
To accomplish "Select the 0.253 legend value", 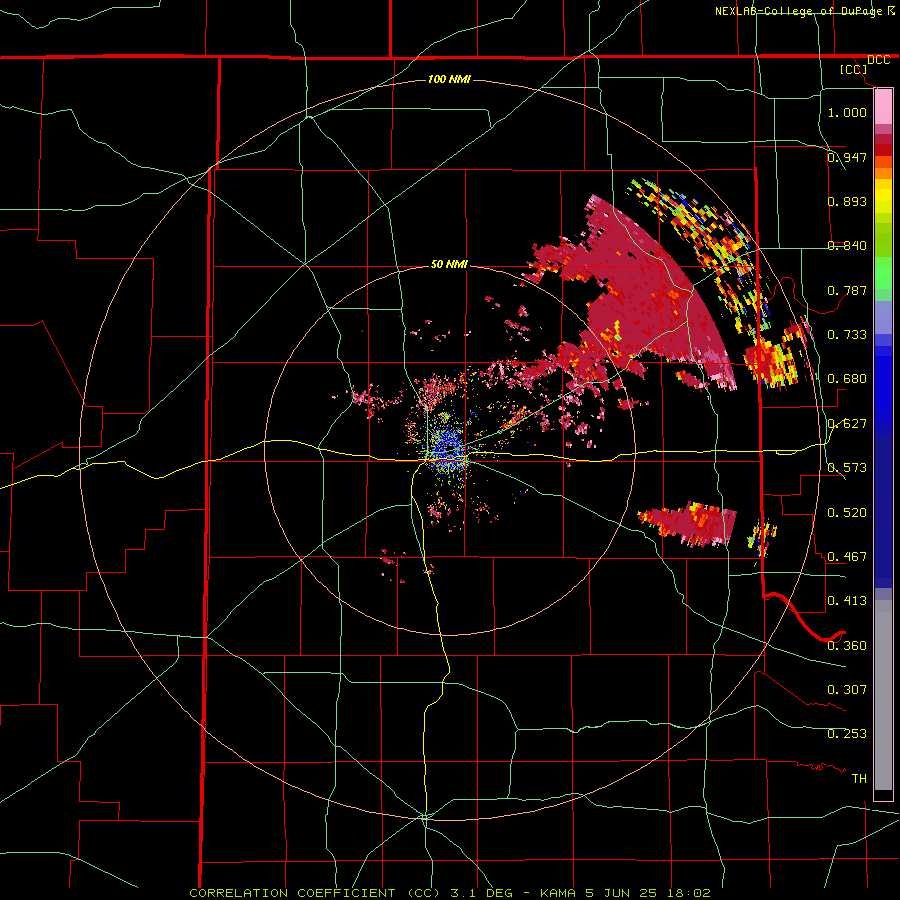I will tap(847, 734).
